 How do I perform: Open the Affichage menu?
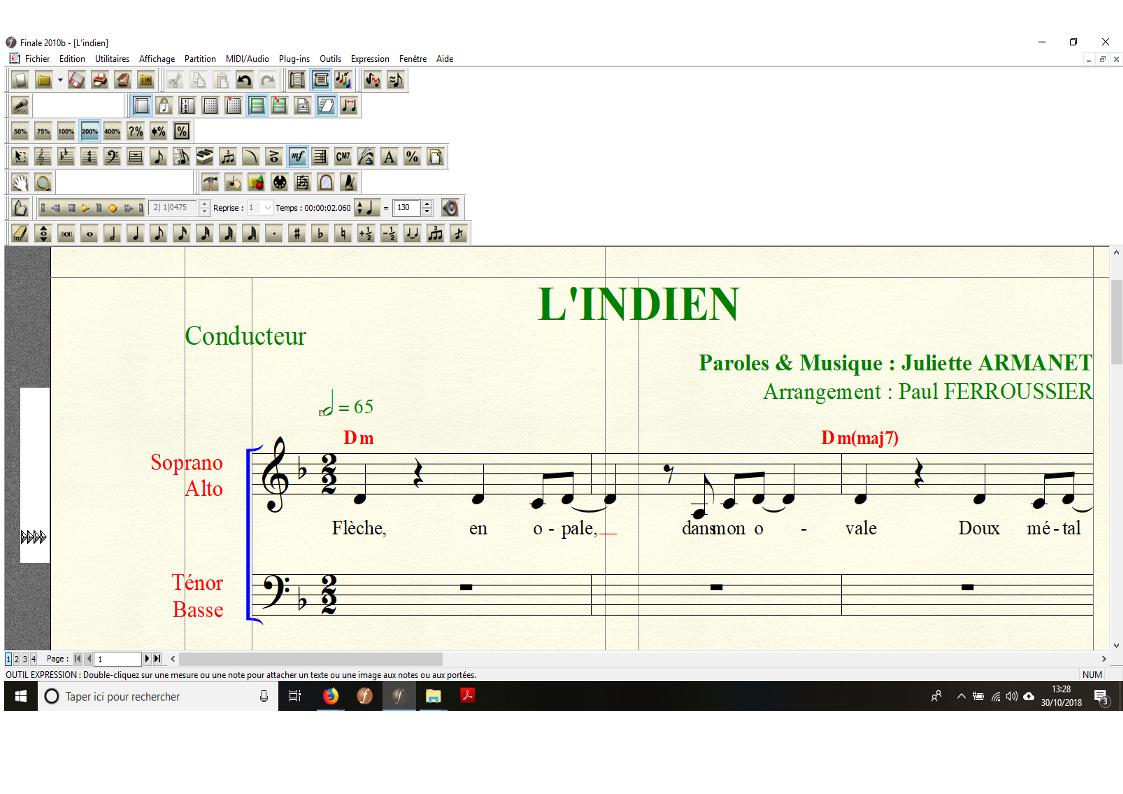pyautogui.click(x=157, y=59)
